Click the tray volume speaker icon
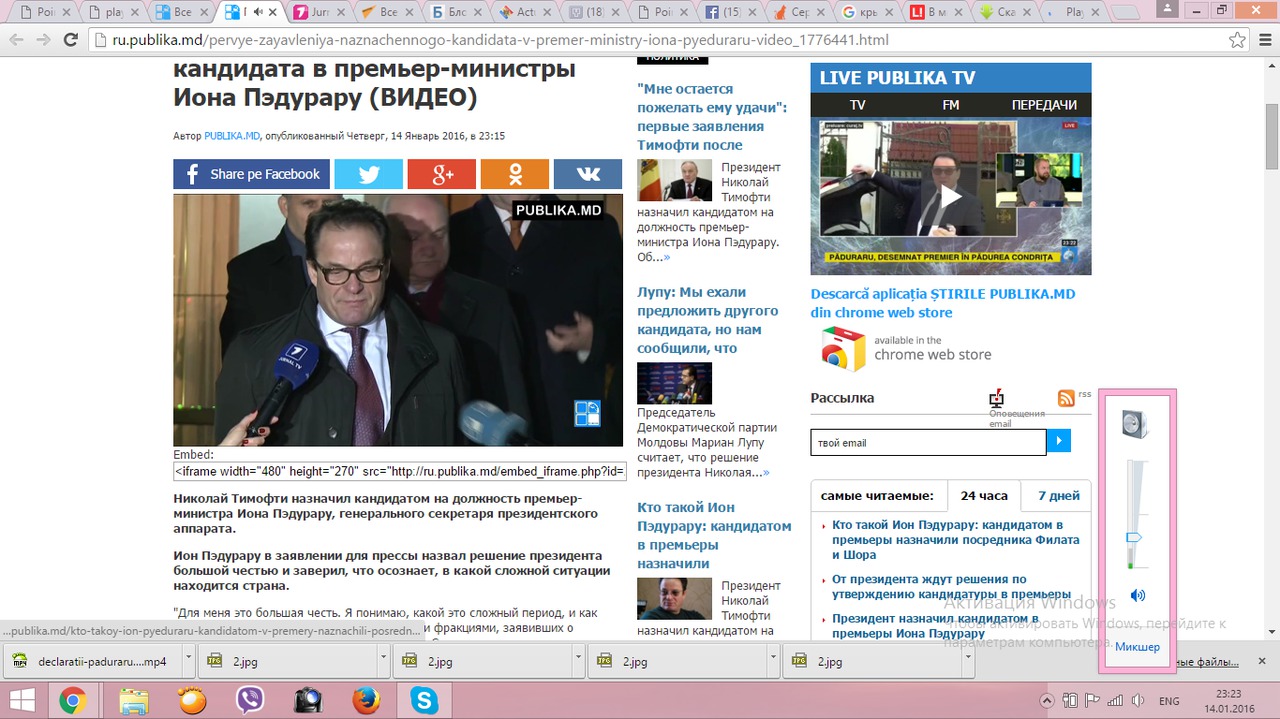Screen dimensions: 1280x719 tap(1138, 701)
